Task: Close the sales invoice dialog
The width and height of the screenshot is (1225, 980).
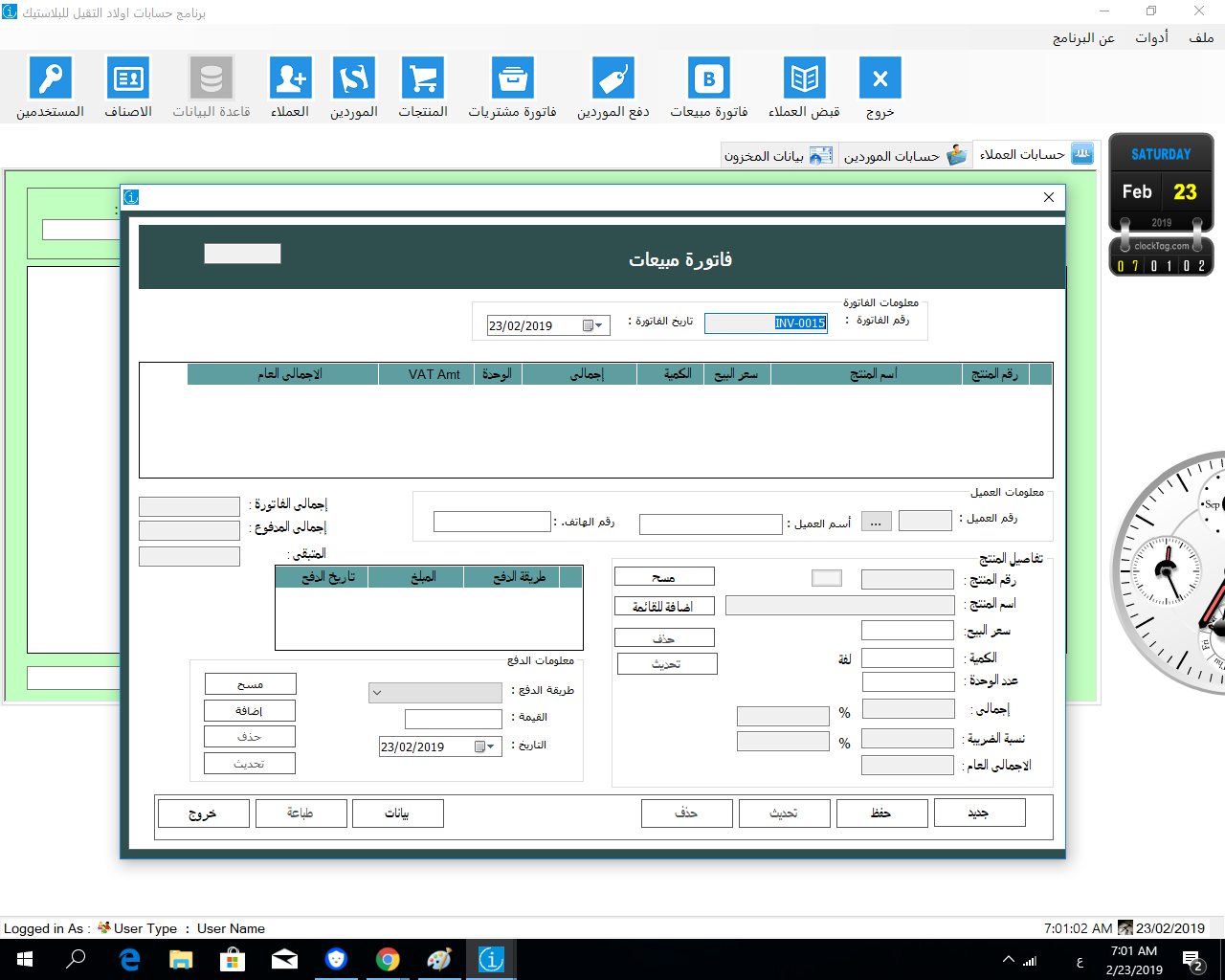Action: tap(1049, 197)
